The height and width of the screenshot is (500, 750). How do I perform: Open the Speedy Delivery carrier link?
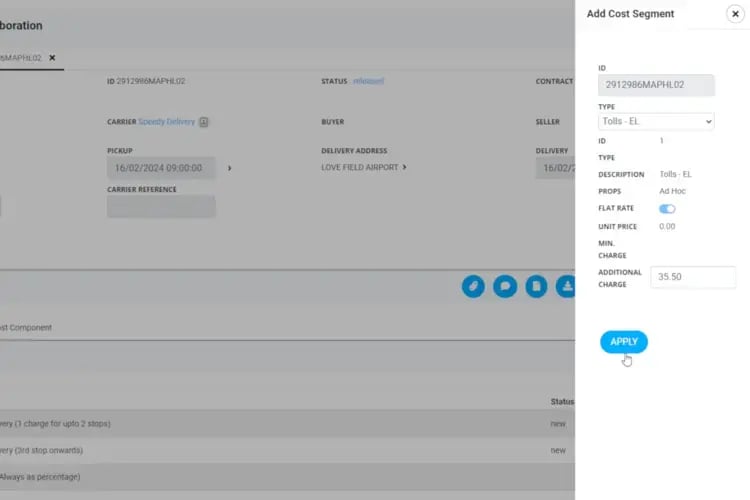click(x=166, y=122)
